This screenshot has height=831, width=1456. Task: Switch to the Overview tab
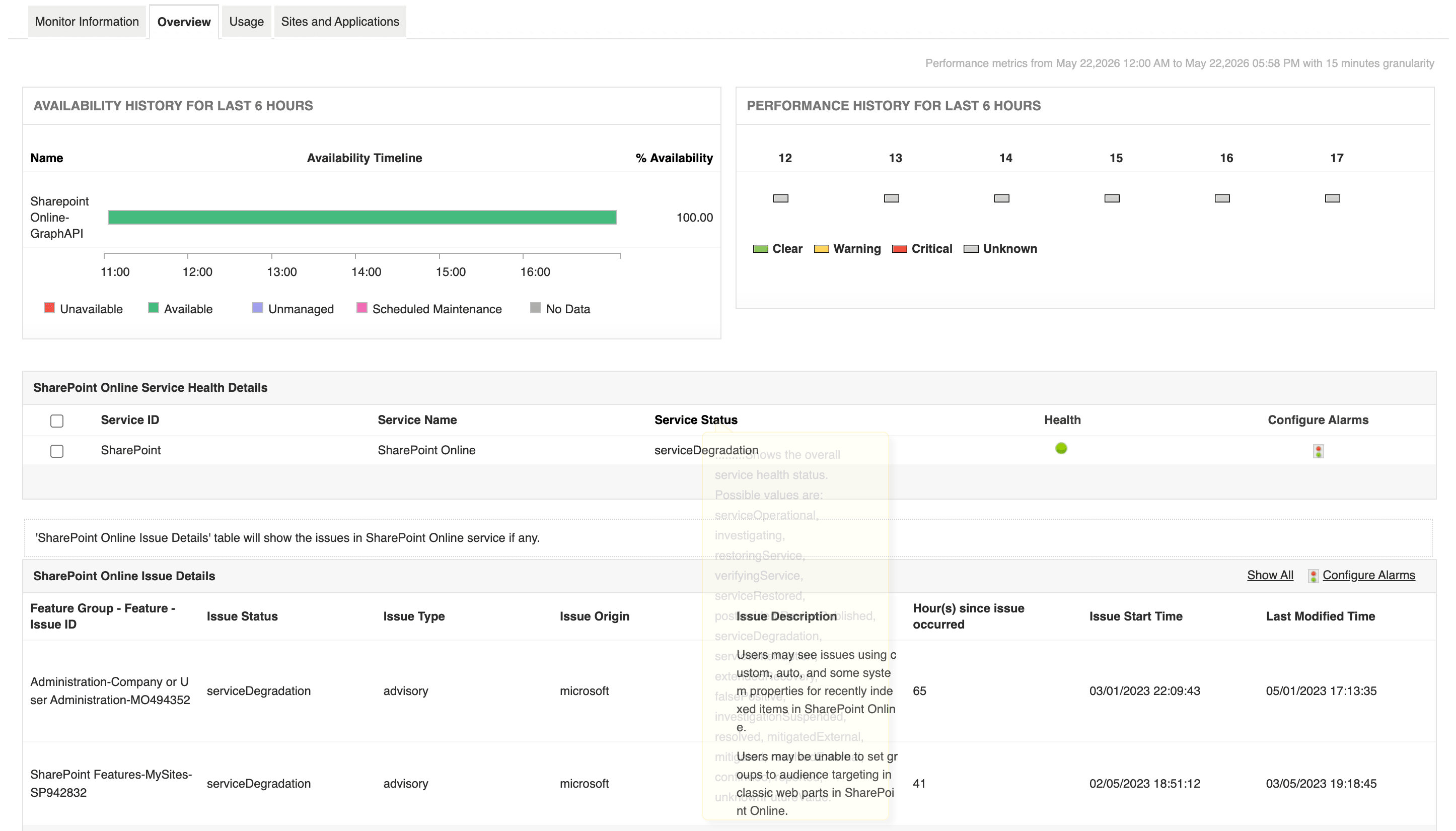tap(184, 22)
